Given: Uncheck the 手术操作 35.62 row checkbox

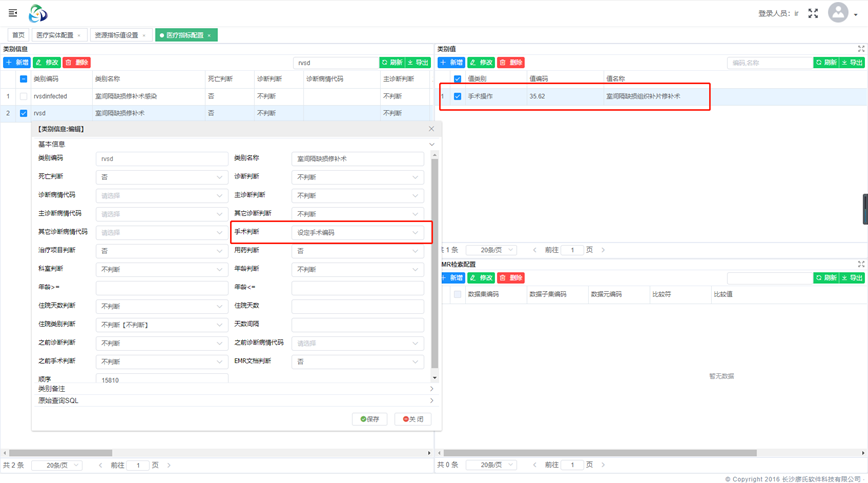Looking at the screenshot, I should click(457, 96).
